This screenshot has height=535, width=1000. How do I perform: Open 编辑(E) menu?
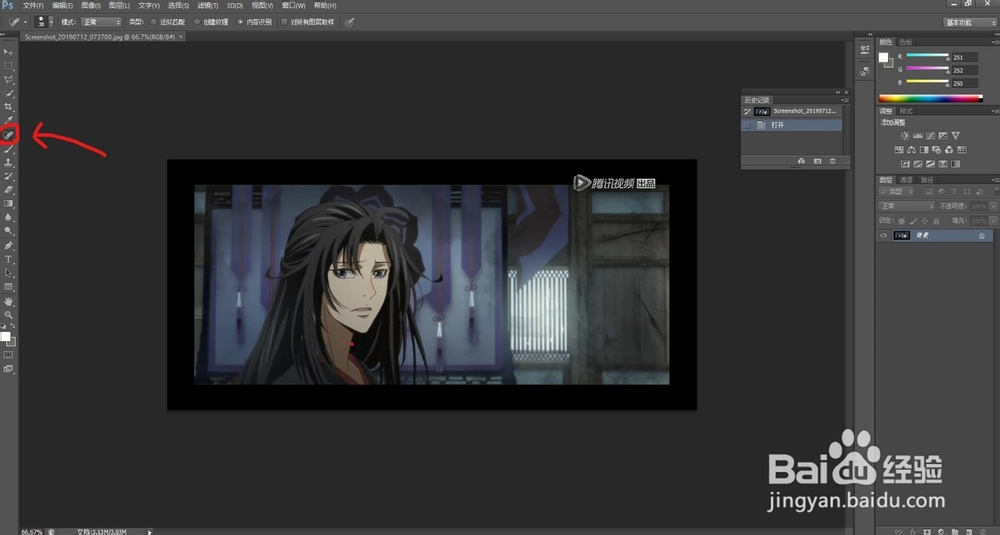pos(62,6)
